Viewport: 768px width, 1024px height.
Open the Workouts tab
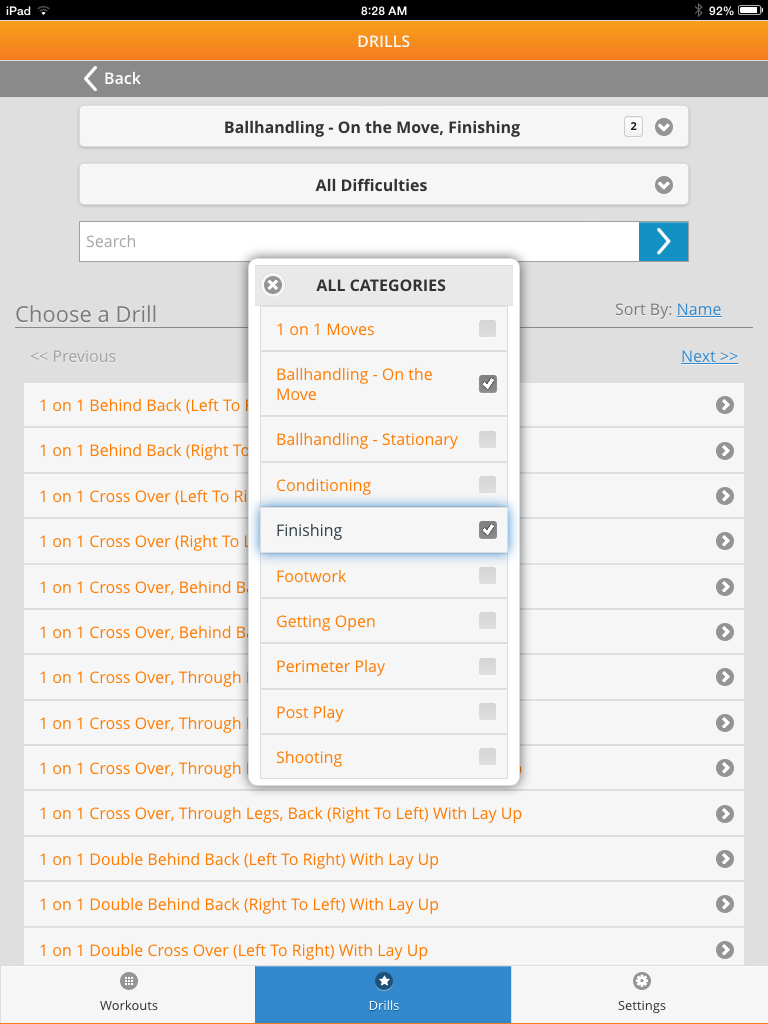tap(128, 993)
